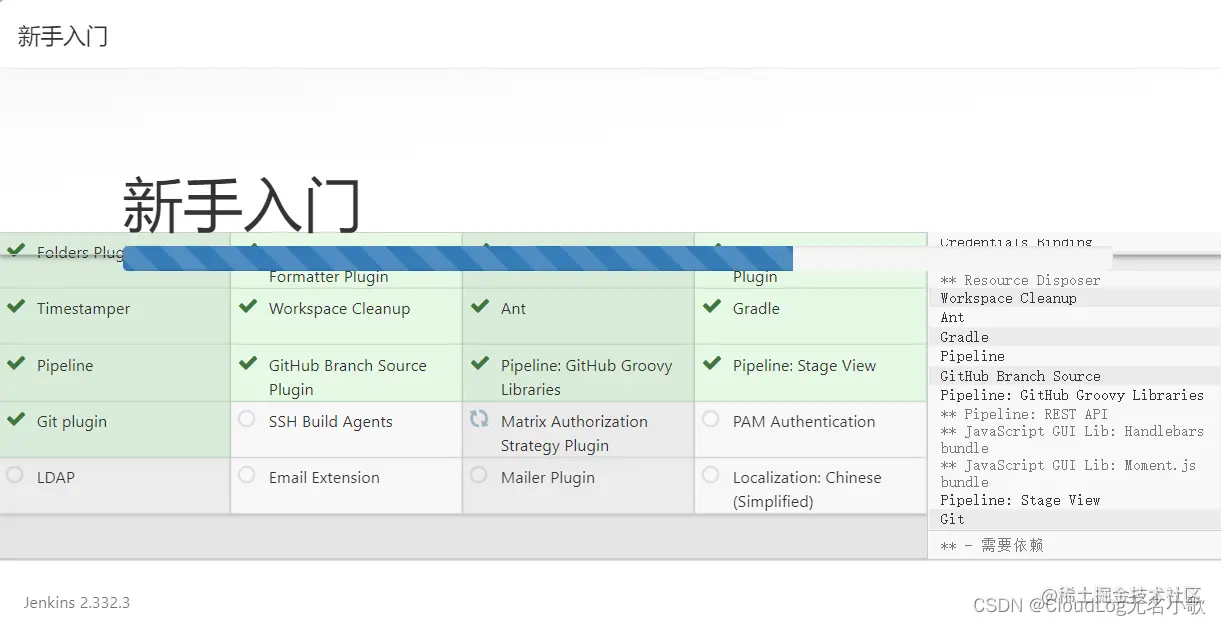Click pending circle for Localization: Chinese
The image size is (1221, 625).
(711, 475)
